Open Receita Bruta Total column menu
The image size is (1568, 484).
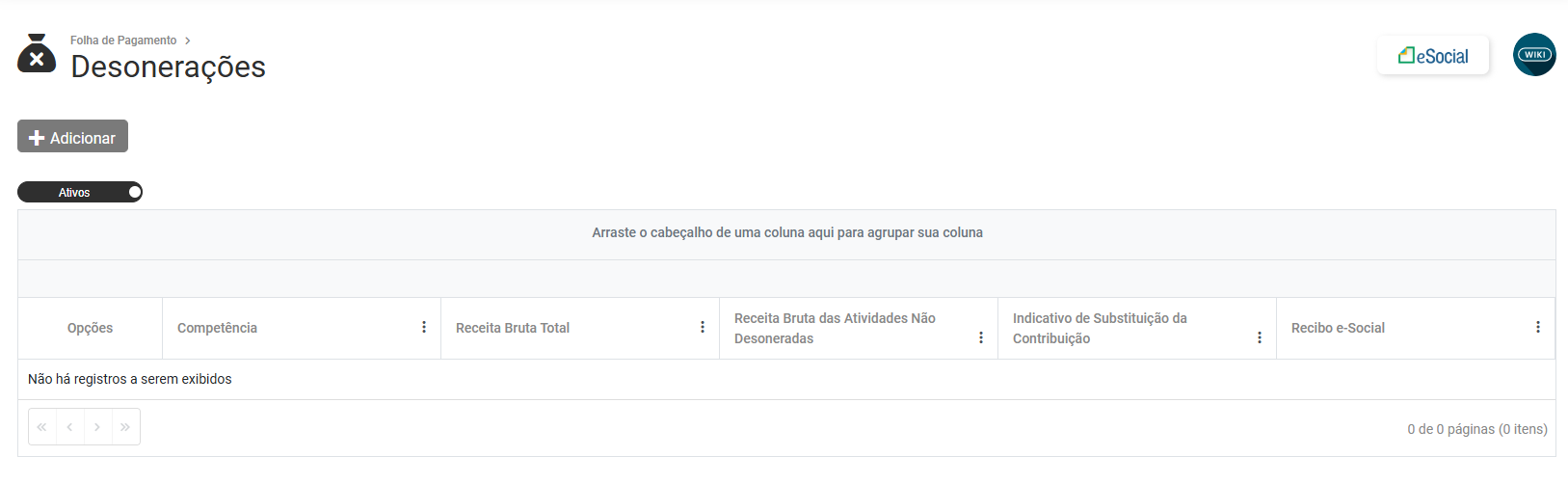click(x=703, y=328)
